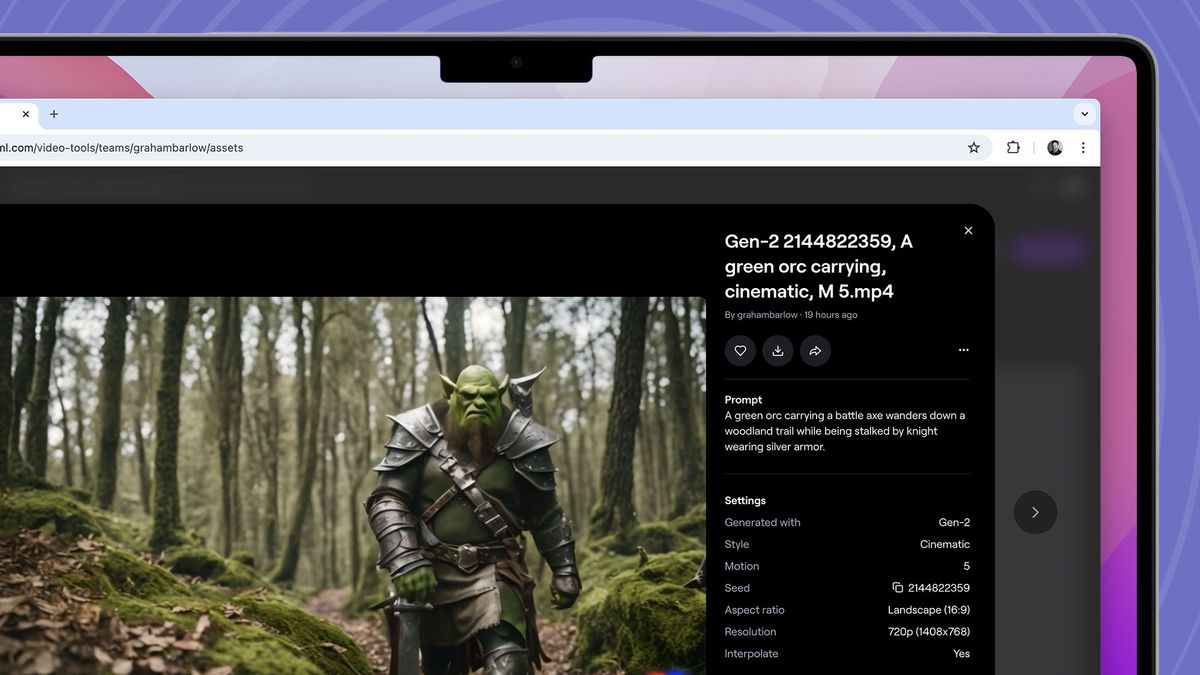Click the Landscape (16:9) aspect ratio value

pyautogui.click(x=928, y=609)
